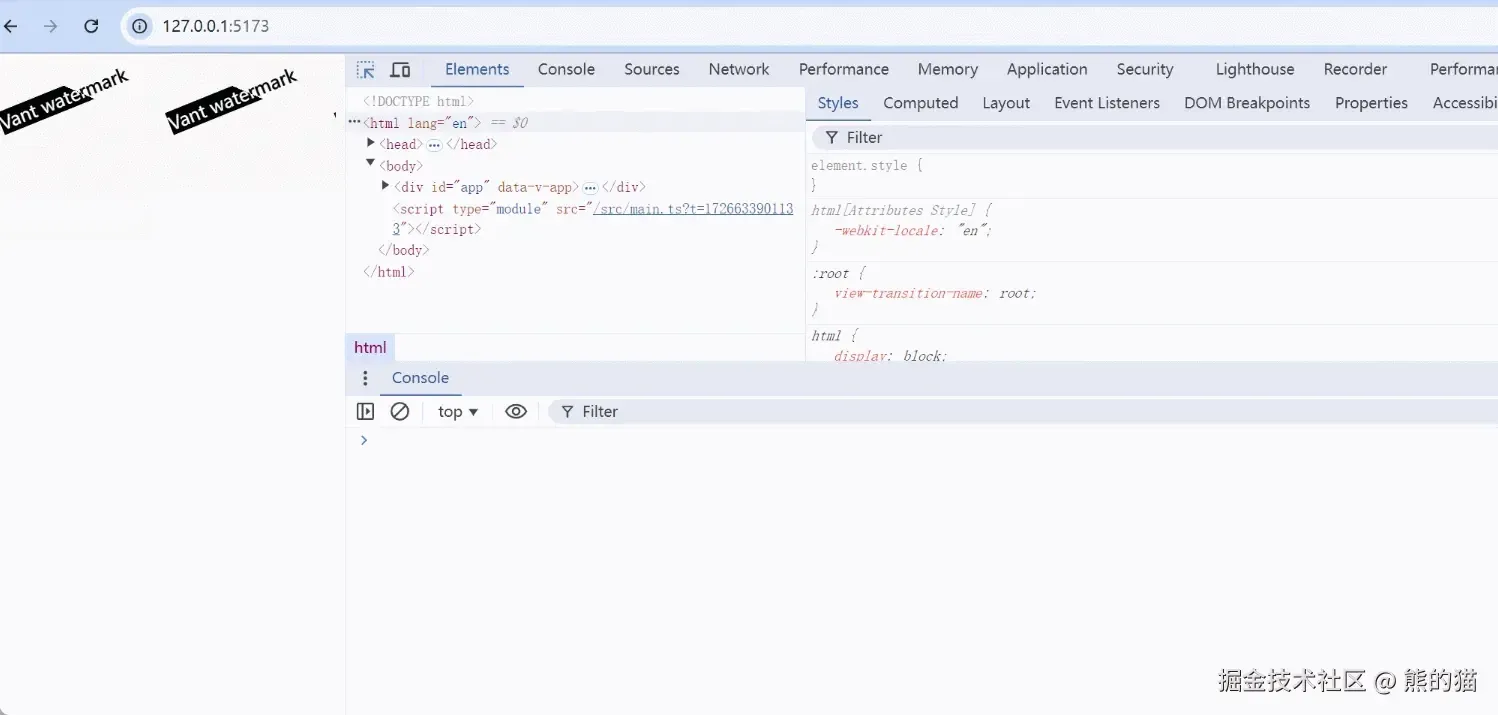Open the top JavaScript context dropdown
The image size is (1498, 715).
tap(458, 412)
